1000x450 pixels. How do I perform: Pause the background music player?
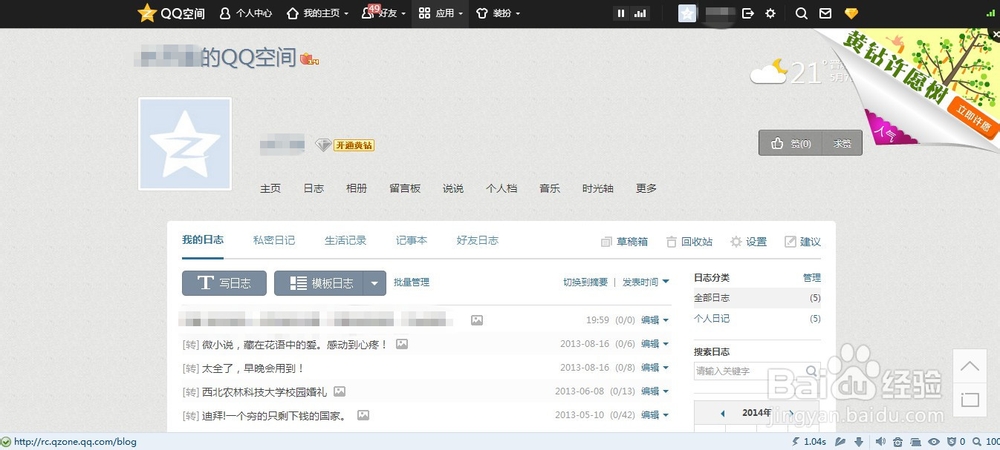point(621,13)
